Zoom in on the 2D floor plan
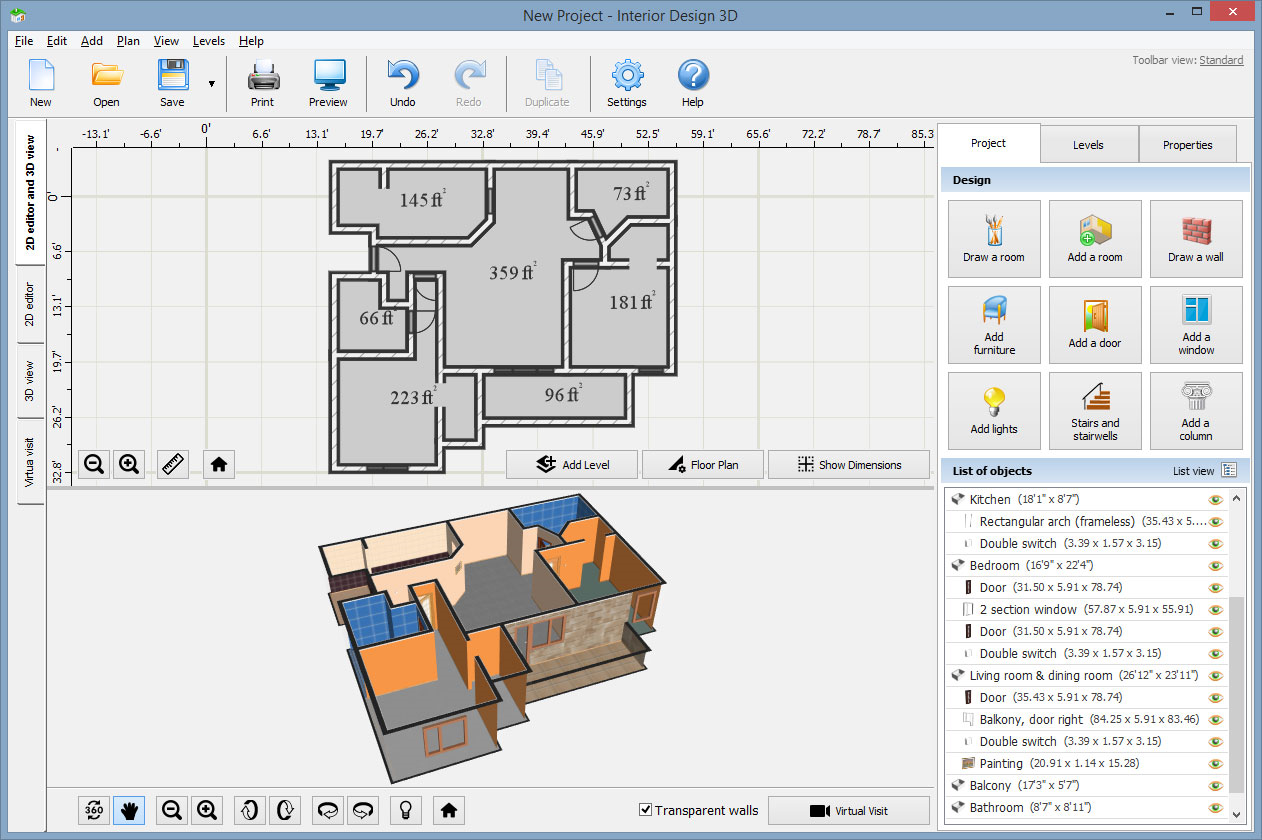The width and height of the screenshot is (1262, 840). pos(129,463)
